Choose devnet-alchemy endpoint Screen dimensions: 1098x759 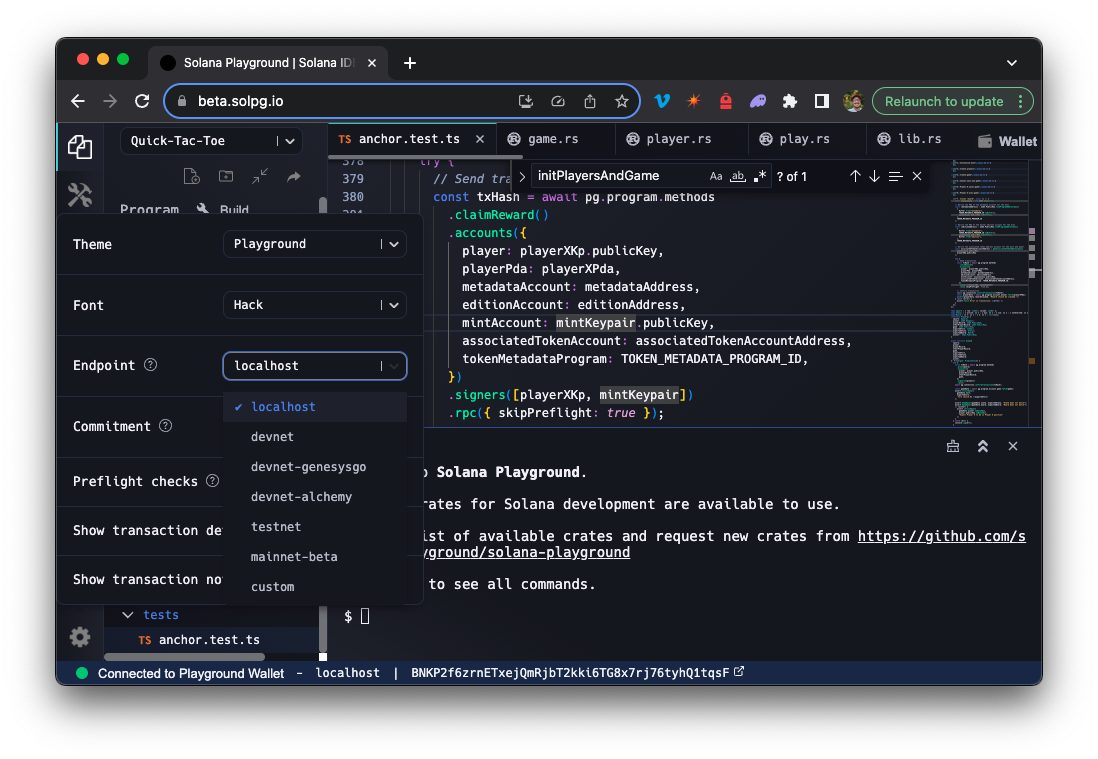click(x=315, y=497)
